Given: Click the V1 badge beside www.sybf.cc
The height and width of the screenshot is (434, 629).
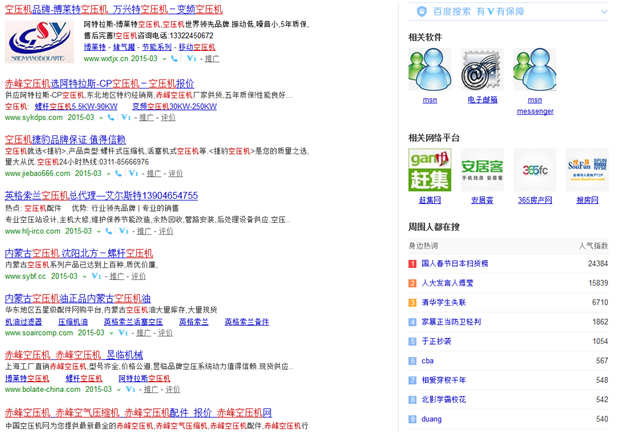Looking at the screenshot, I should coord(96,276).
